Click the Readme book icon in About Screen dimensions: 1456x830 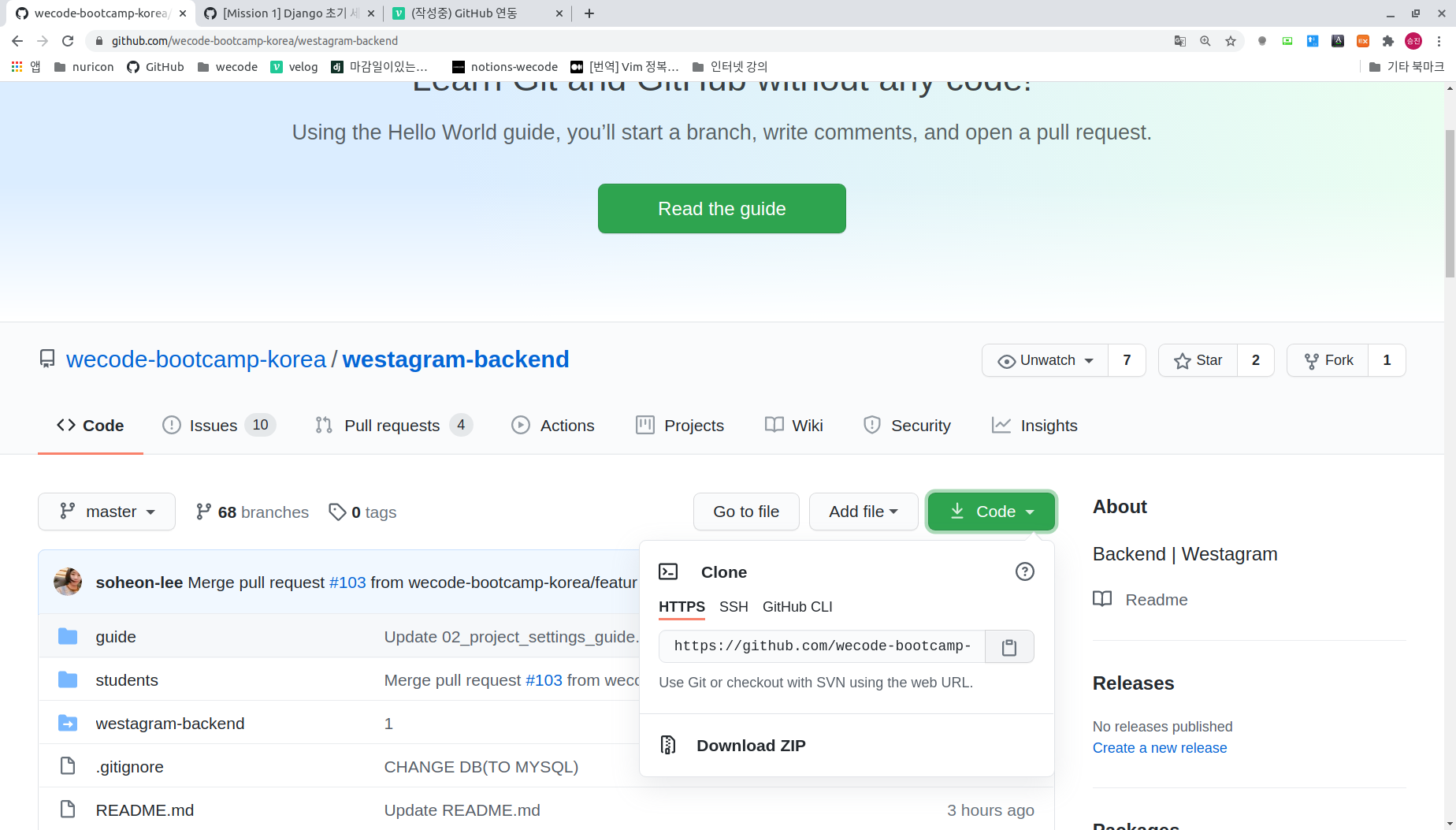[1102, 599]
